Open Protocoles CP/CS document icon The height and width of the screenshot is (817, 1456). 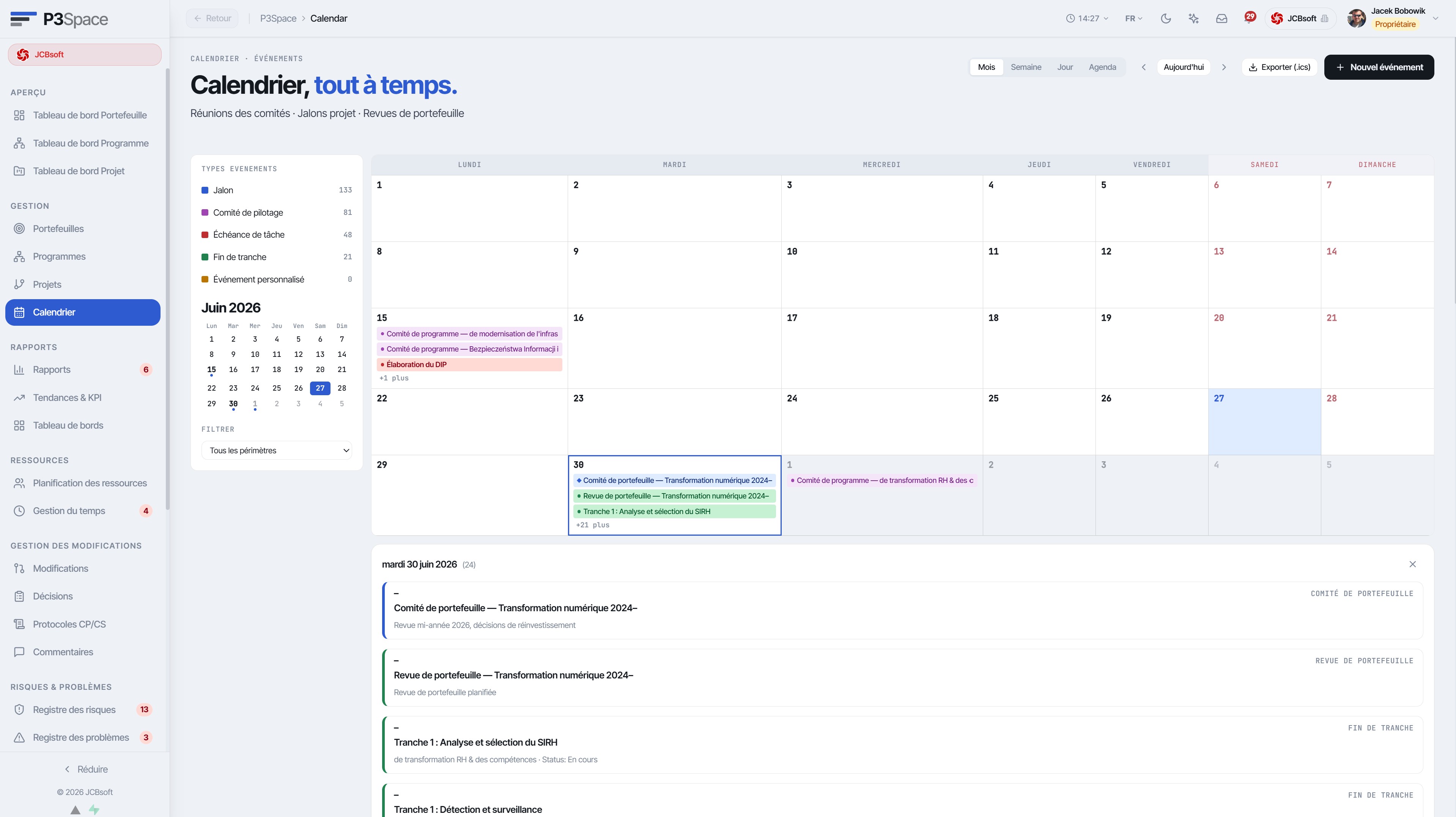pos(19,624)
